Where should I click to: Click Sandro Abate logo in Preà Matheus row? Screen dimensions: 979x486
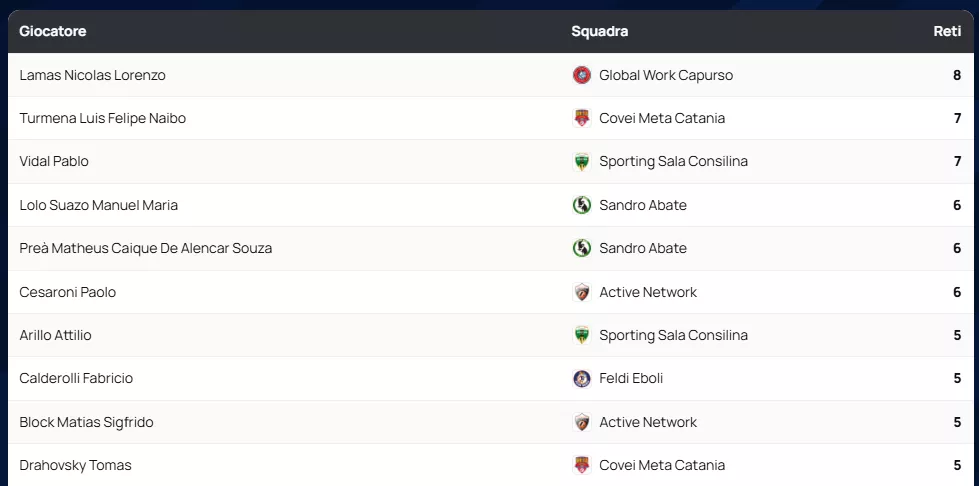click(x=581, y=248)
